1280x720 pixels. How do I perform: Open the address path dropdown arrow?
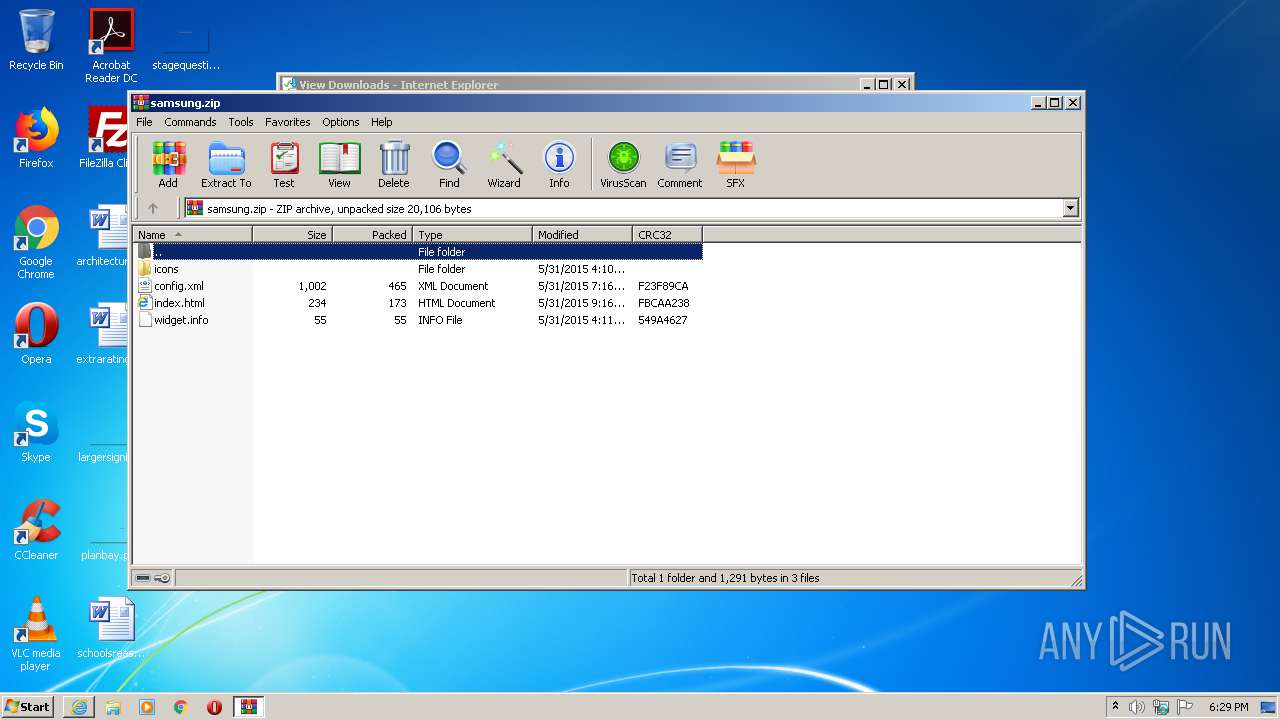[1071, 208]
